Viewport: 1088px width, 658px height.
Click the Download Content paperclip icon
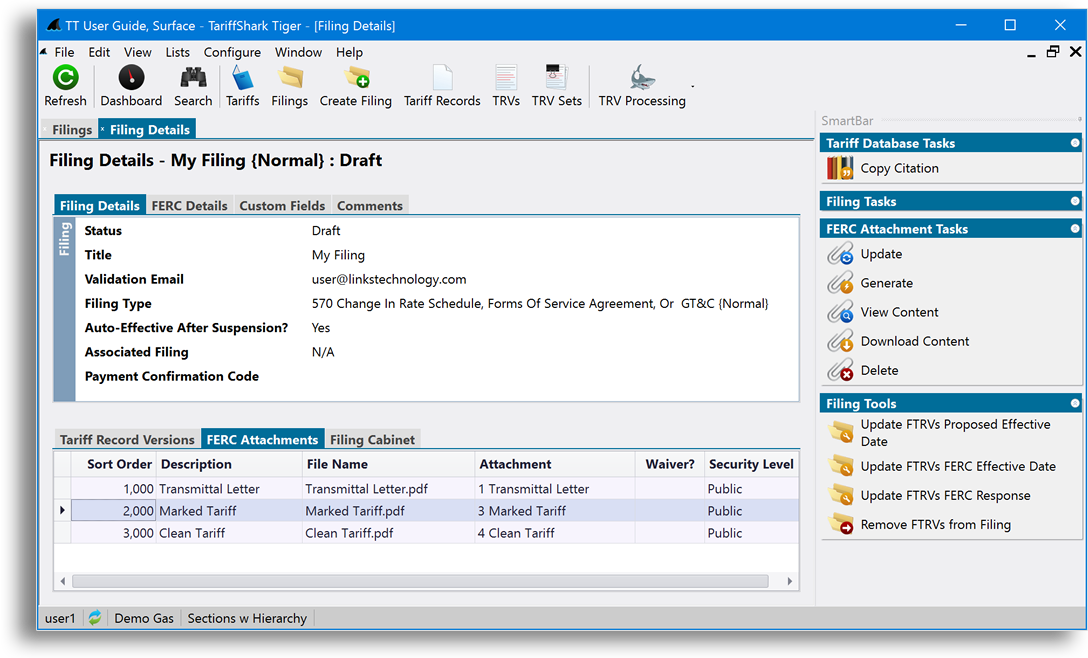tap(840, 341)
